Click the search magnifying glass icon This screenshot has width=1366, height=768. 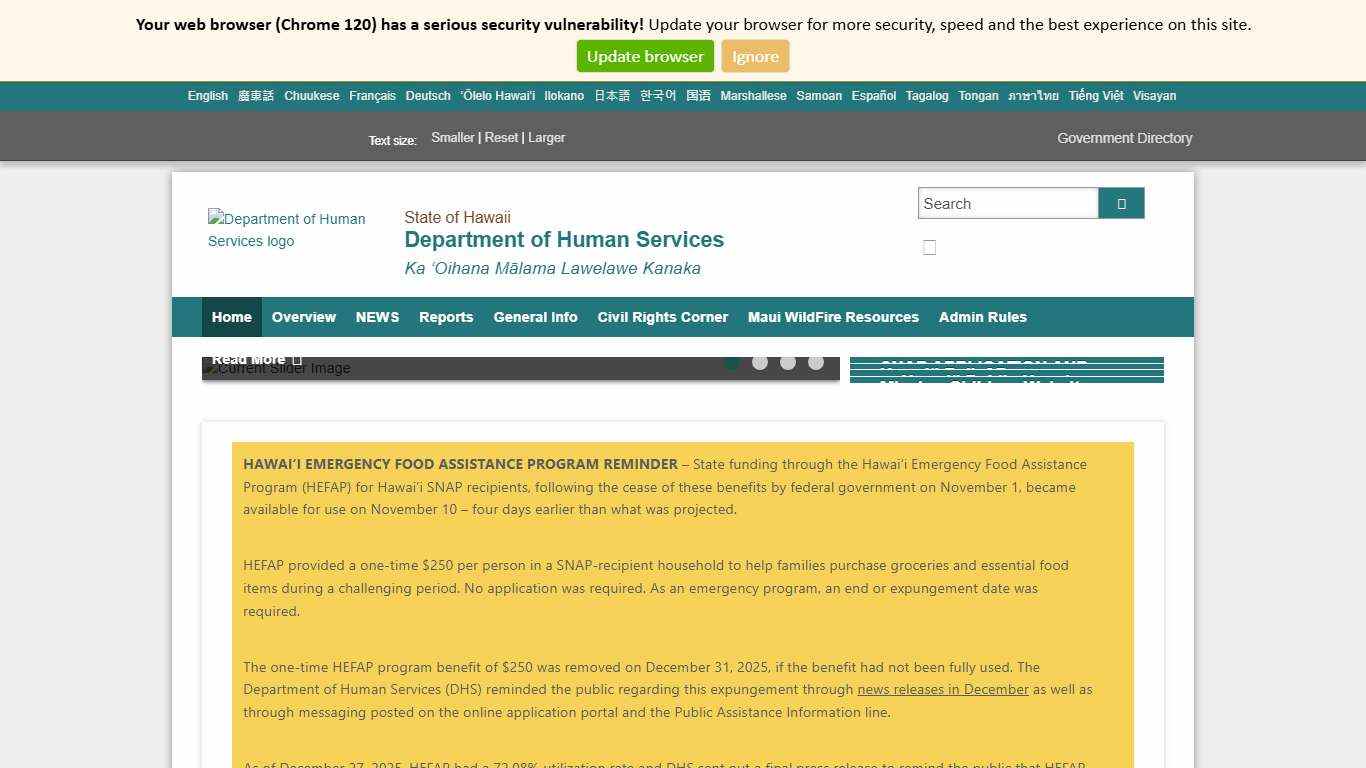coord(1120,203)
